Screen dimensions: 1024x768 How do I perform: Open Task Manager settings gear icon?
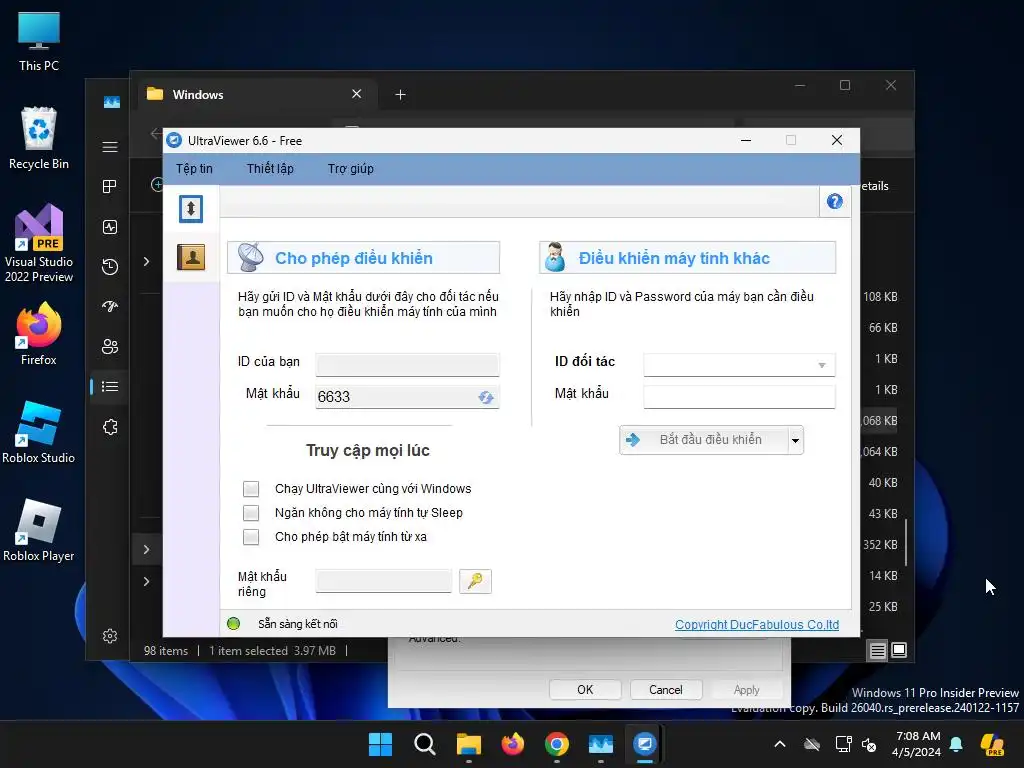[x=110, y=636]
